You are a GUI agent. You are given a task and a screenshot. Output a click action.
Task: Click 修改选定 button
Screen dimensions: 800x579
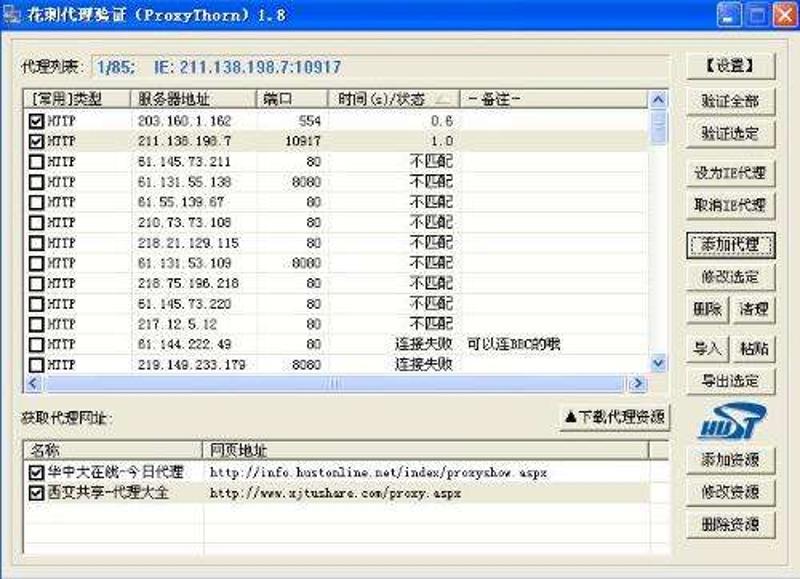point(730,278)
